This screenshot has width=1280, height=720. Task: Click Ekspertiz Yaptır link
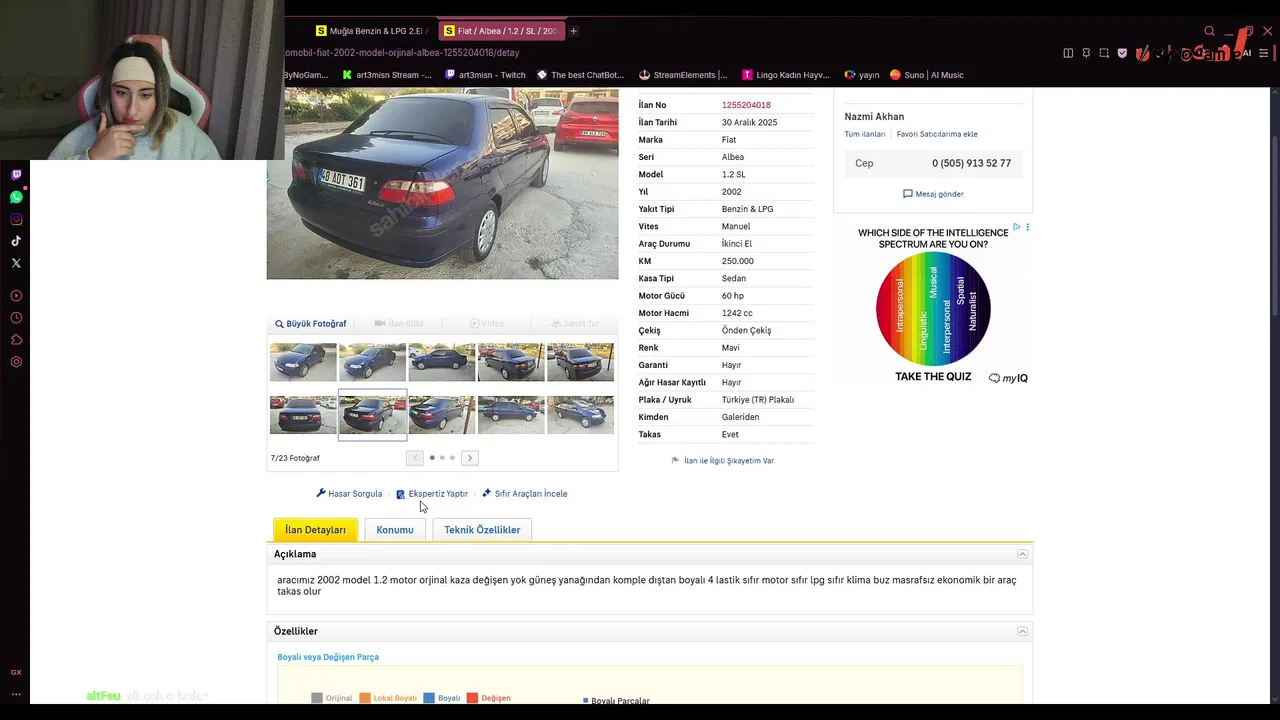[432, 494]
